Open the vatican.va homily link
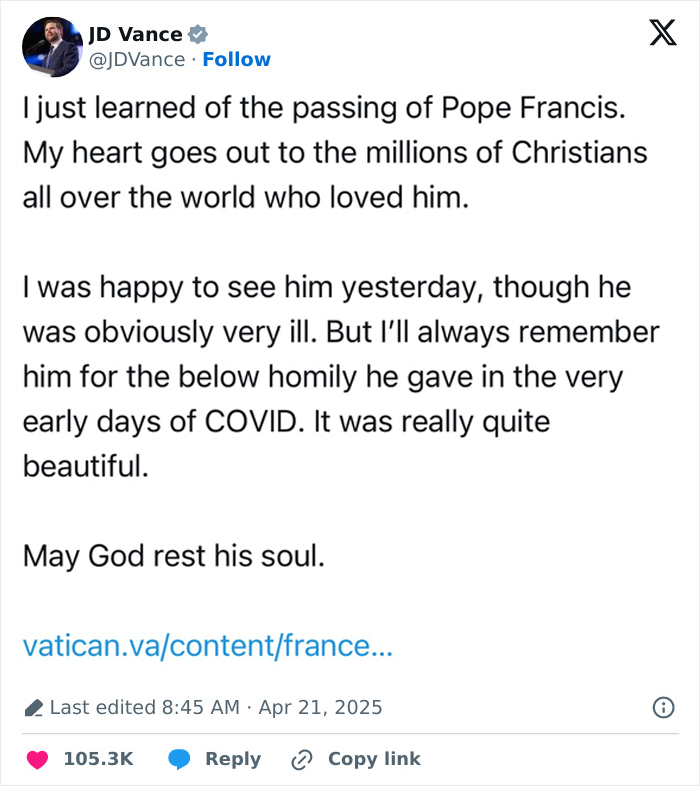 point(208,646)
